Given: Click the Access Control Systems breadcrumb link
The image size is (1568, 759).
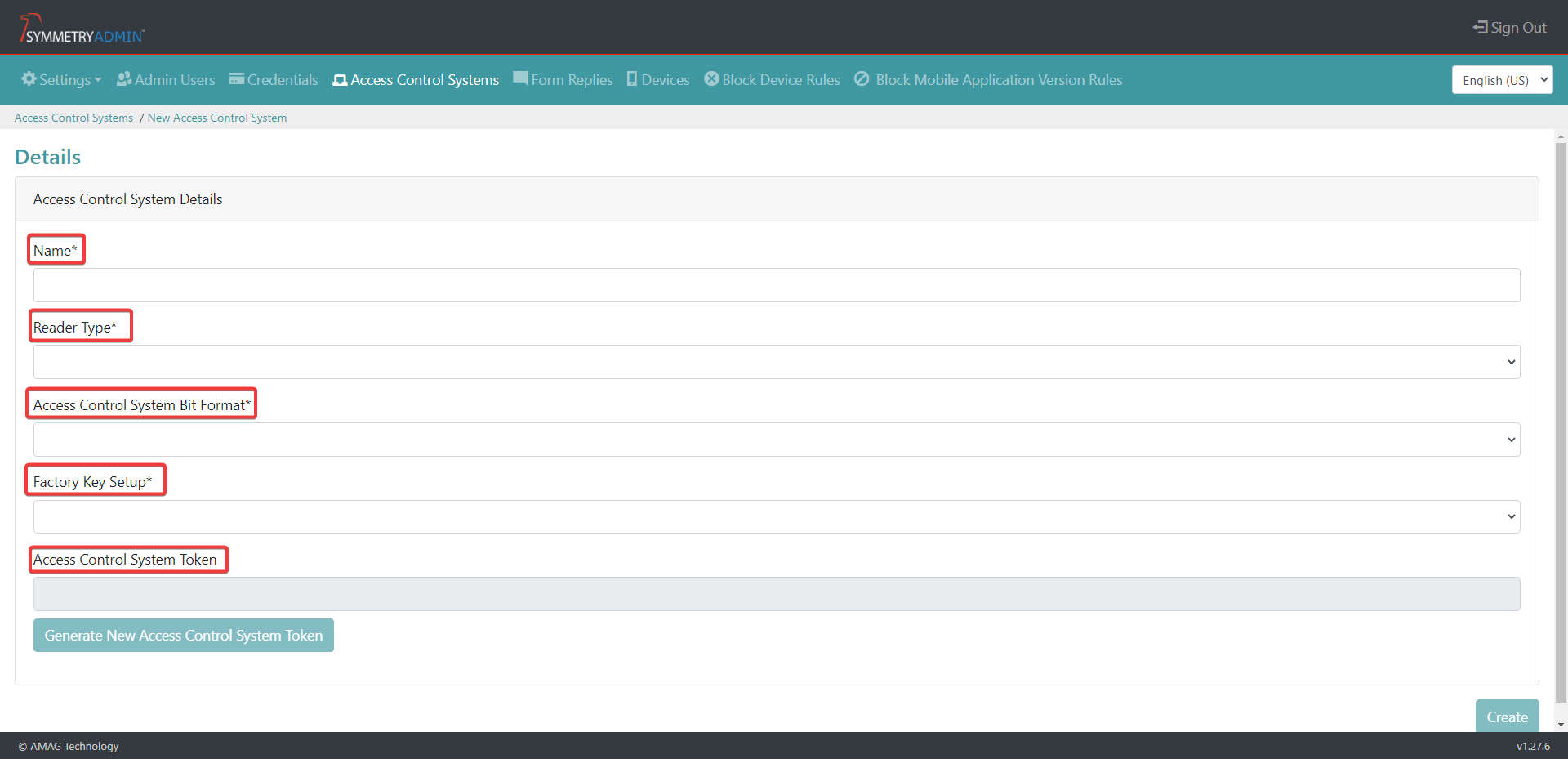Looking at the screenshot, I should [73, 118].
